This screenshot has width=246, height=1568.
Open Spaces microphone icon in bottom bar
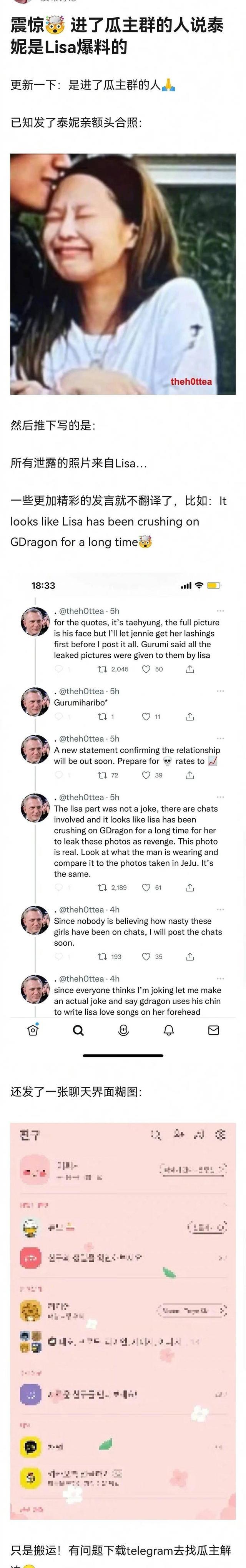123,1030
